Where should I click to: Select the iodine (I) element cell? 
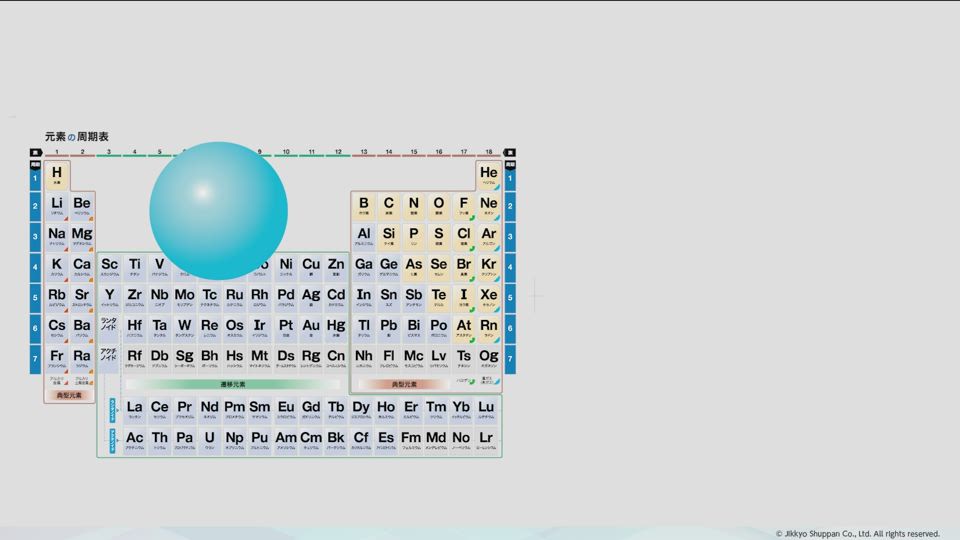coord(464,298)
